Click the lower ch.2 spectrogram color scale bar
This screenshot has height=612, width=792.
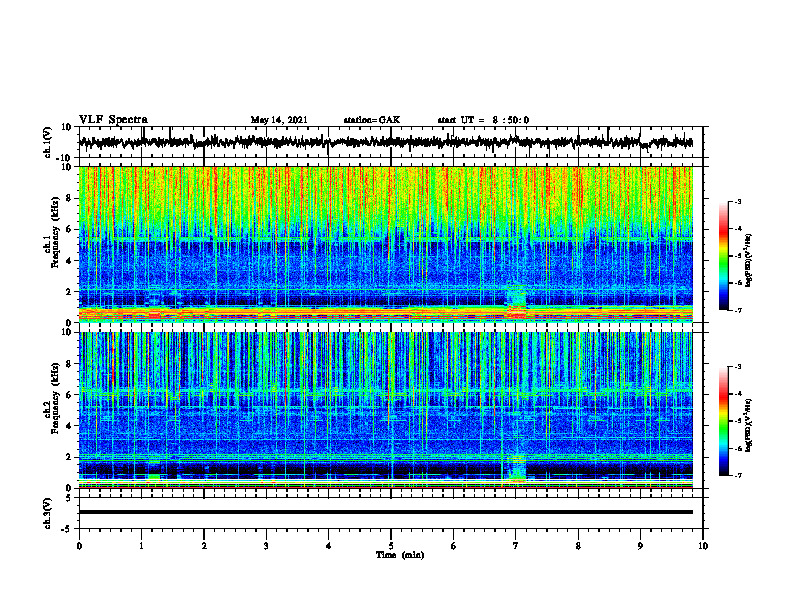(x=723, y=421)
